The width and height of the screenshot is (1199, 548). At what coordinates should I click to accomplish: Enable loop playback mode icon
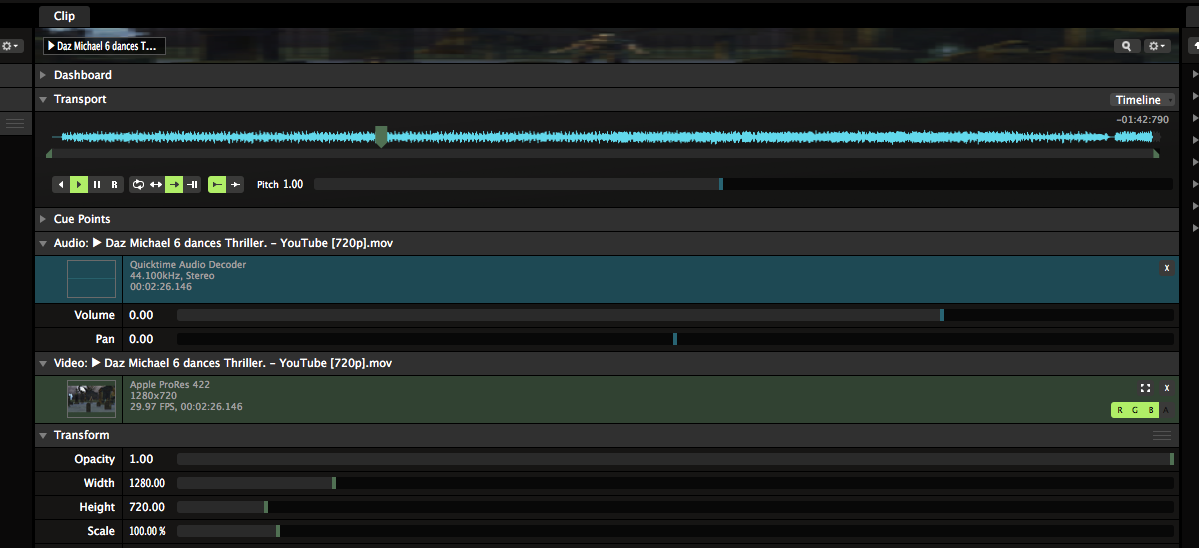click(138, 185)
